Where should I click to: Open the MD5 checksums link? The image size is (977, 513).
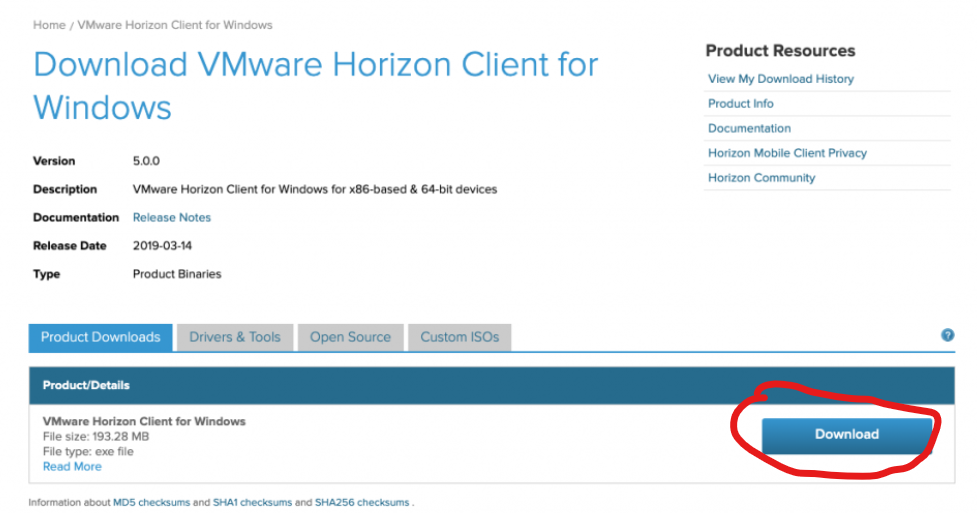(151, 502)
